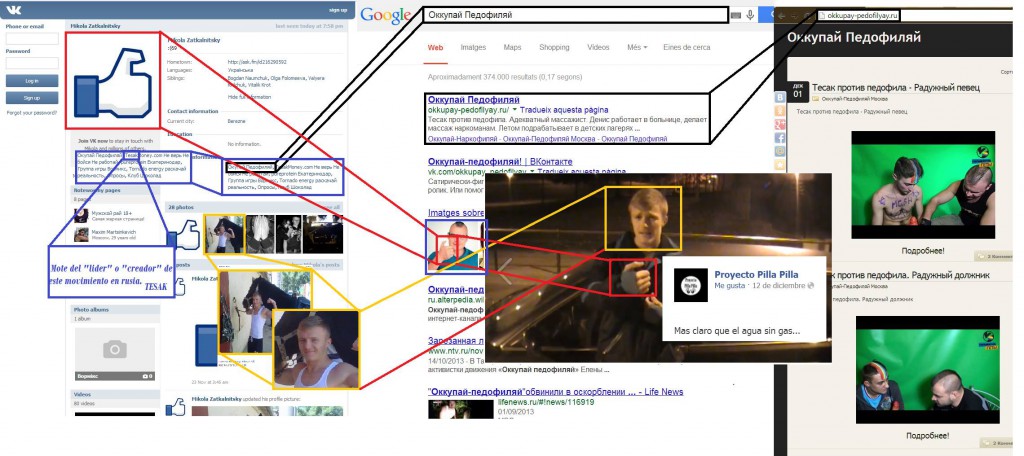
Task: Click the Оккупай Педофиляй site title
Action: [854, 38]
